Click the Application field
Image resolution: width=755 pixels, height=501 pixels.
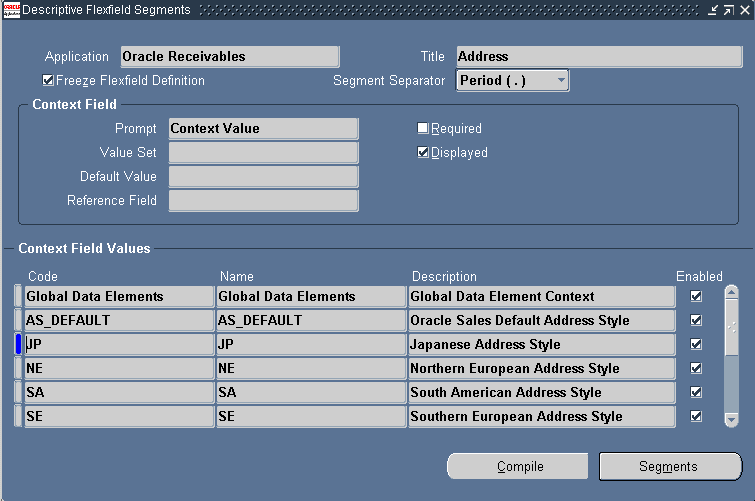(230, 56)
